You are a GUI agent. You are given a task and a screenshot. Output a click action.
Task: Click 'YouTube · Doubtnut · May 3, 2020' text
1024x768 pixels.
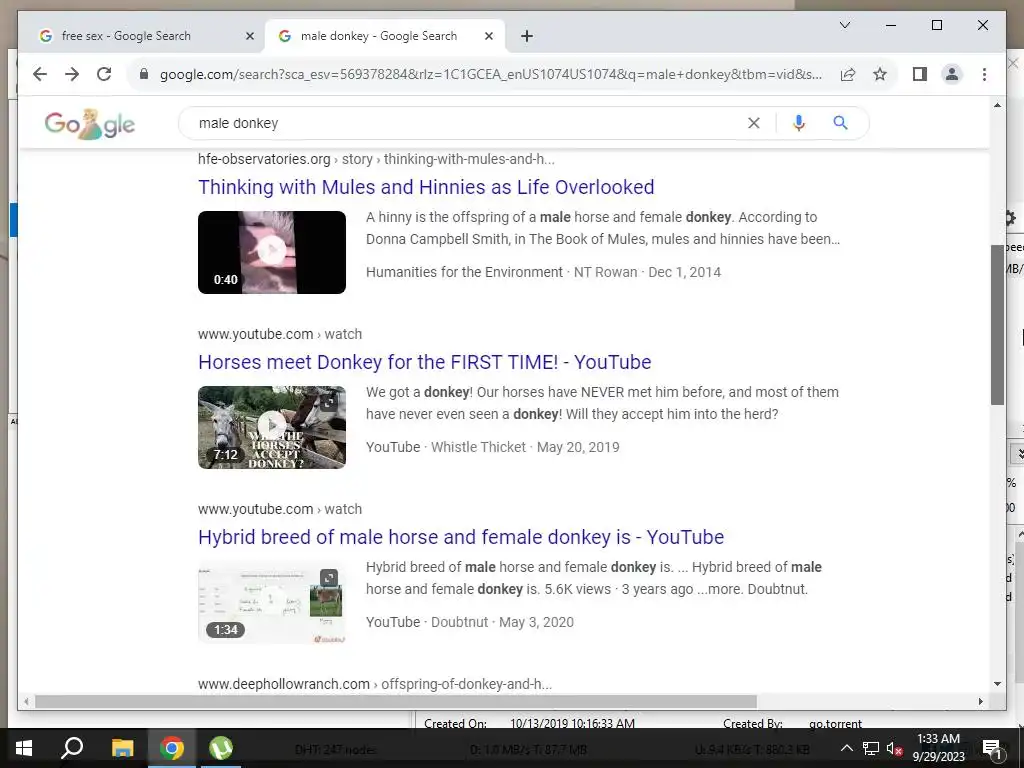[470, 622]
